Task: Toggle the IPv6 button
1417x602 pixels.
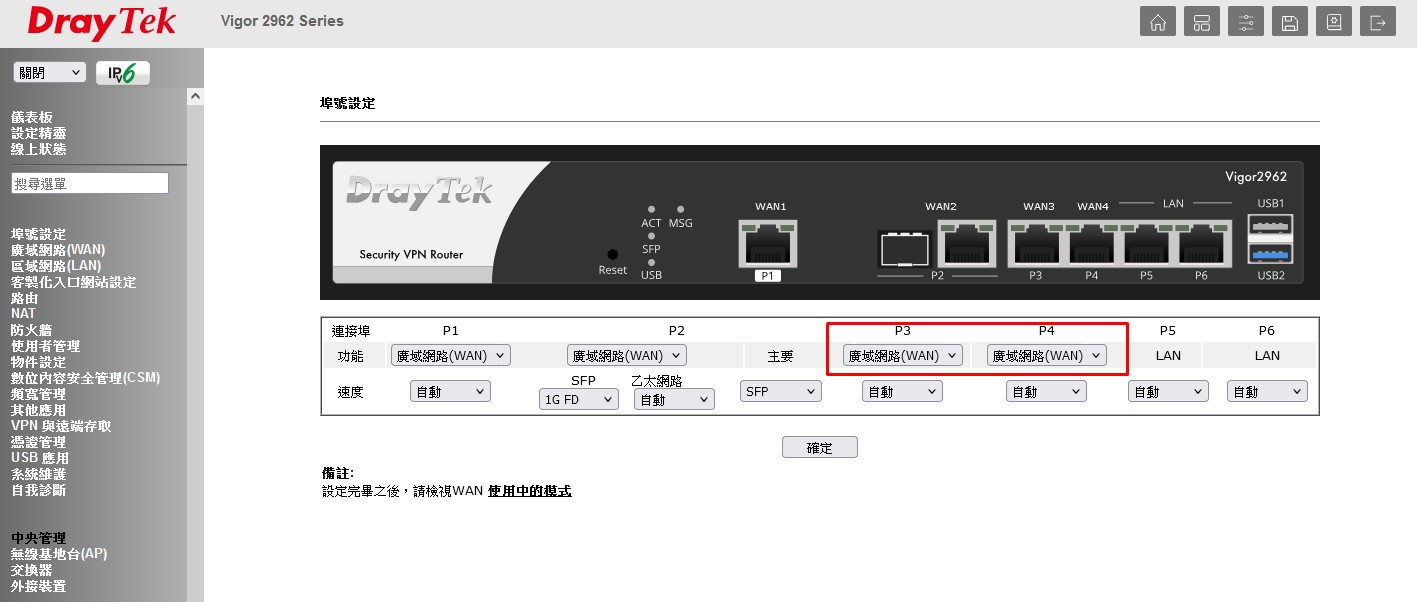Action: coord(122,73)
